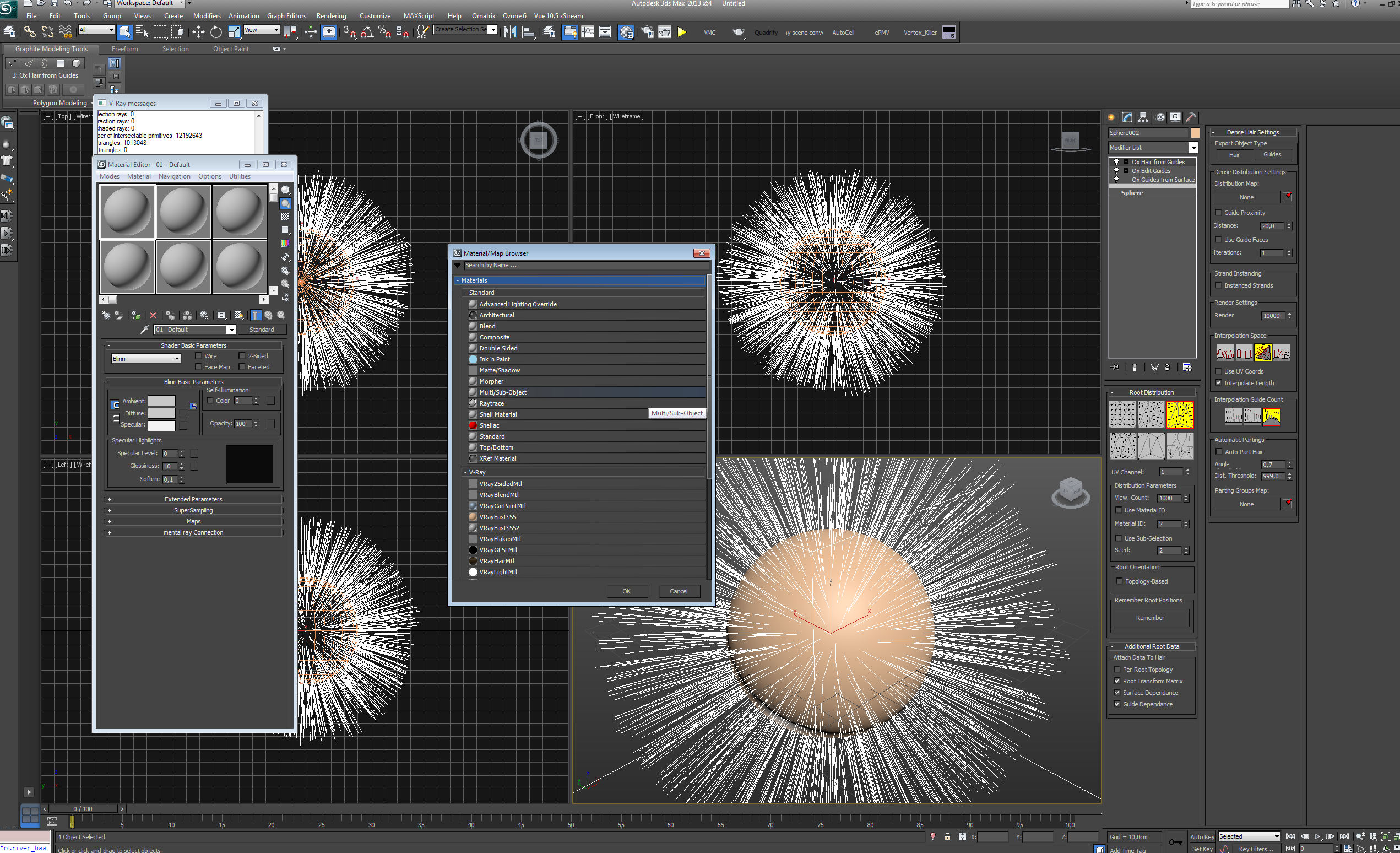
Task: Expand the Maps rollout in Material Editor
Action: (x=193, y=521)
